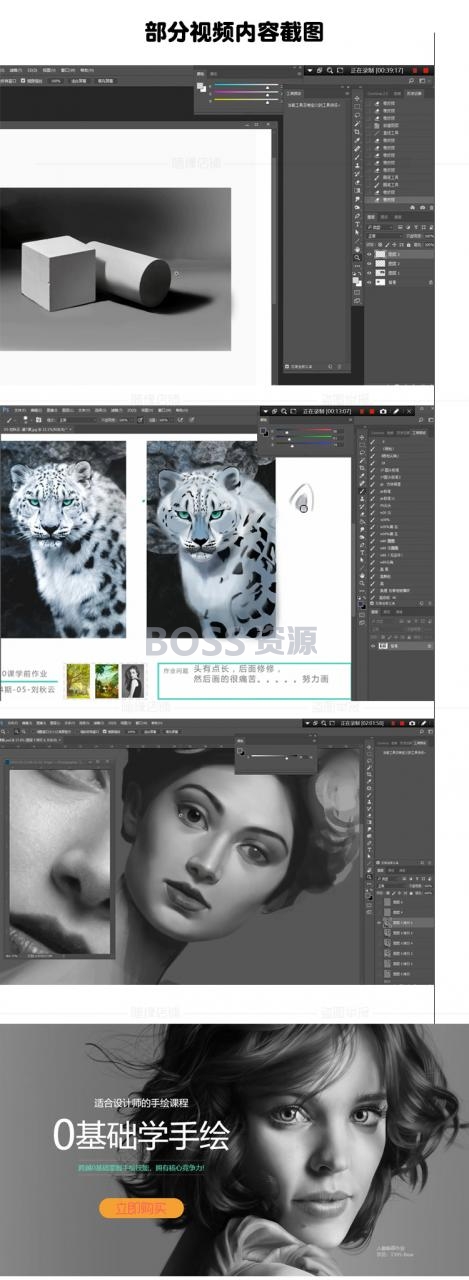Image resolution: width=469 pixels, height=1280 pixels.
Task: Toggle the 仅限当前工具 checkbox in the tool preset panel
Action: [x=286, y=367]
